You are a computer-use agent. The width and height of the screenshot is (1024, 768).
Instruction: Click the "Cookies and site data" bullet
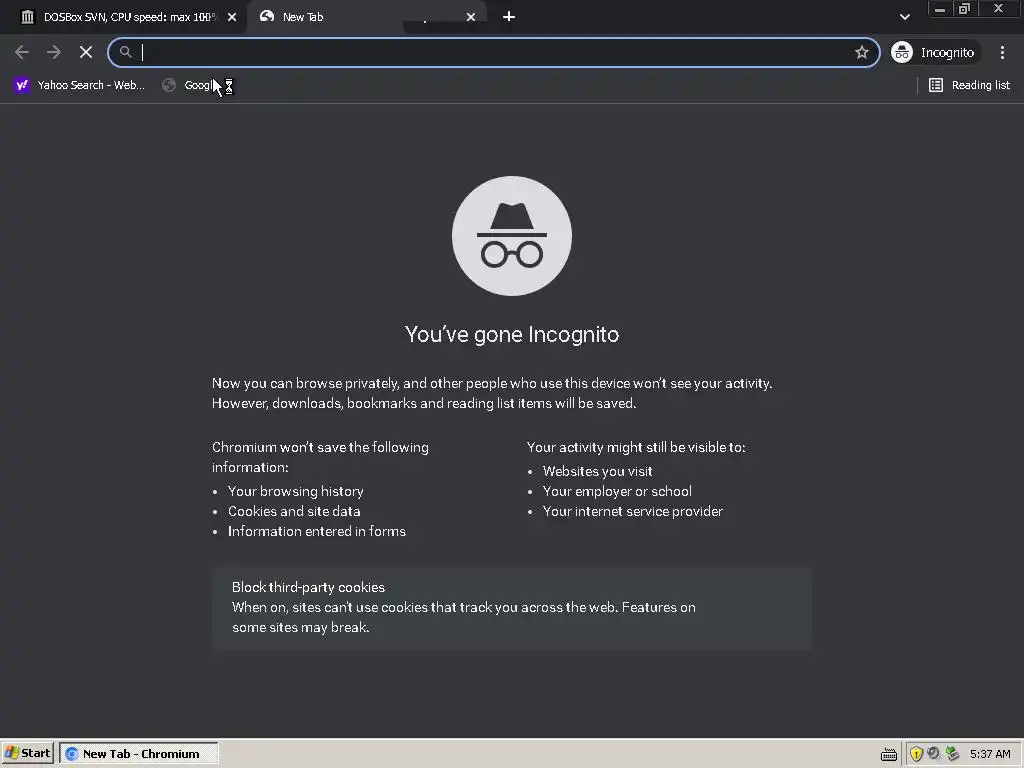(x=294, y=511)
